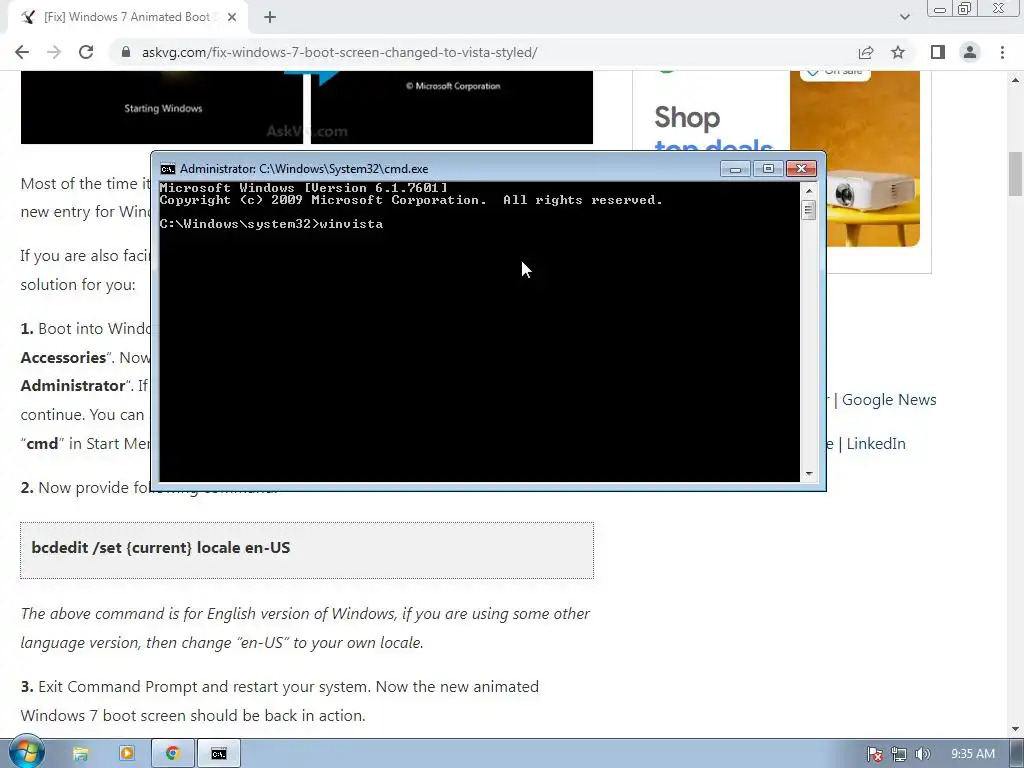View site info via the padlock icon
The width and height of the screenshot is (1024, 768).
tap(126, 52)
